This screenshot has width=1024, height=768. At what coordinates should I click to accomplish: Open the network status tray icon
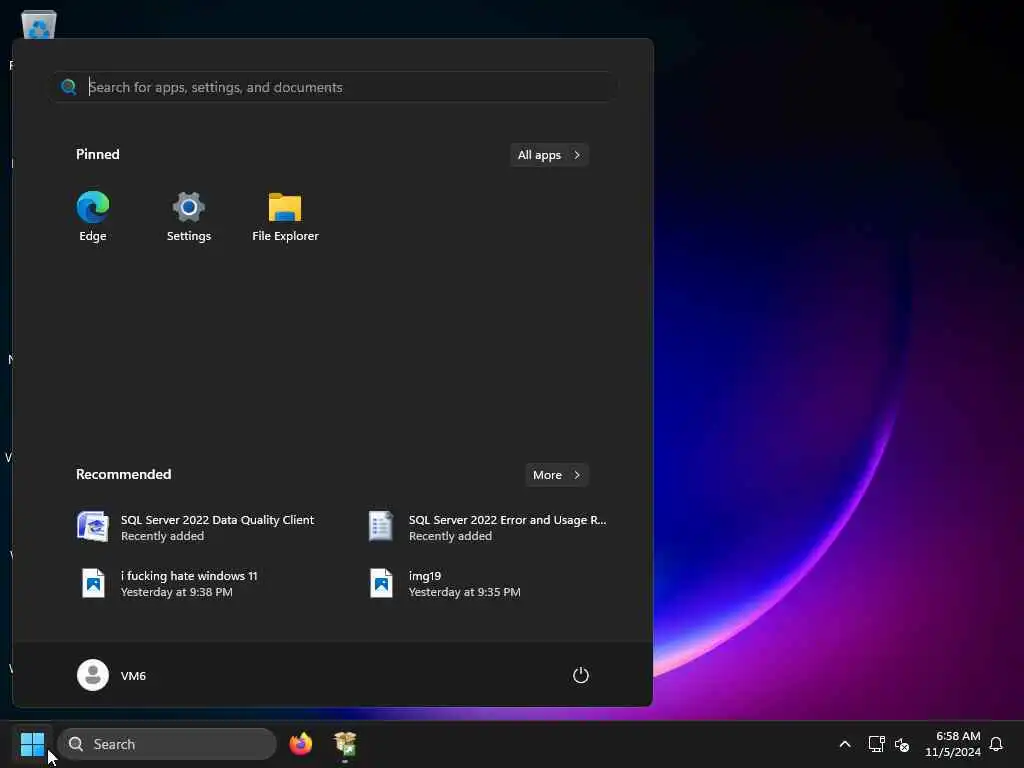(876, 744)
